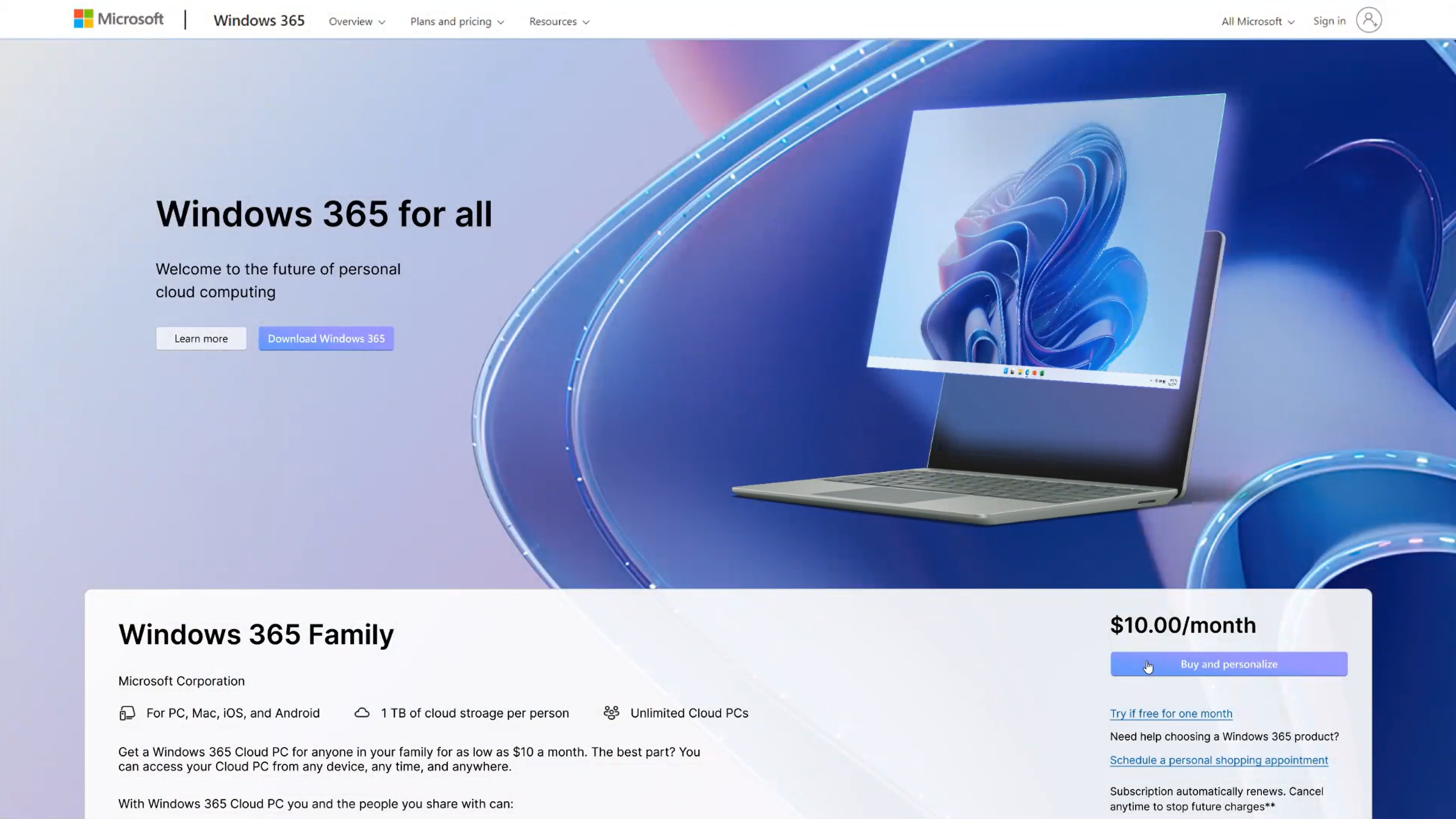The image size is (1456, 819).
Task: Expand the Plans and pricing dropdown
Action: point(457,20)
